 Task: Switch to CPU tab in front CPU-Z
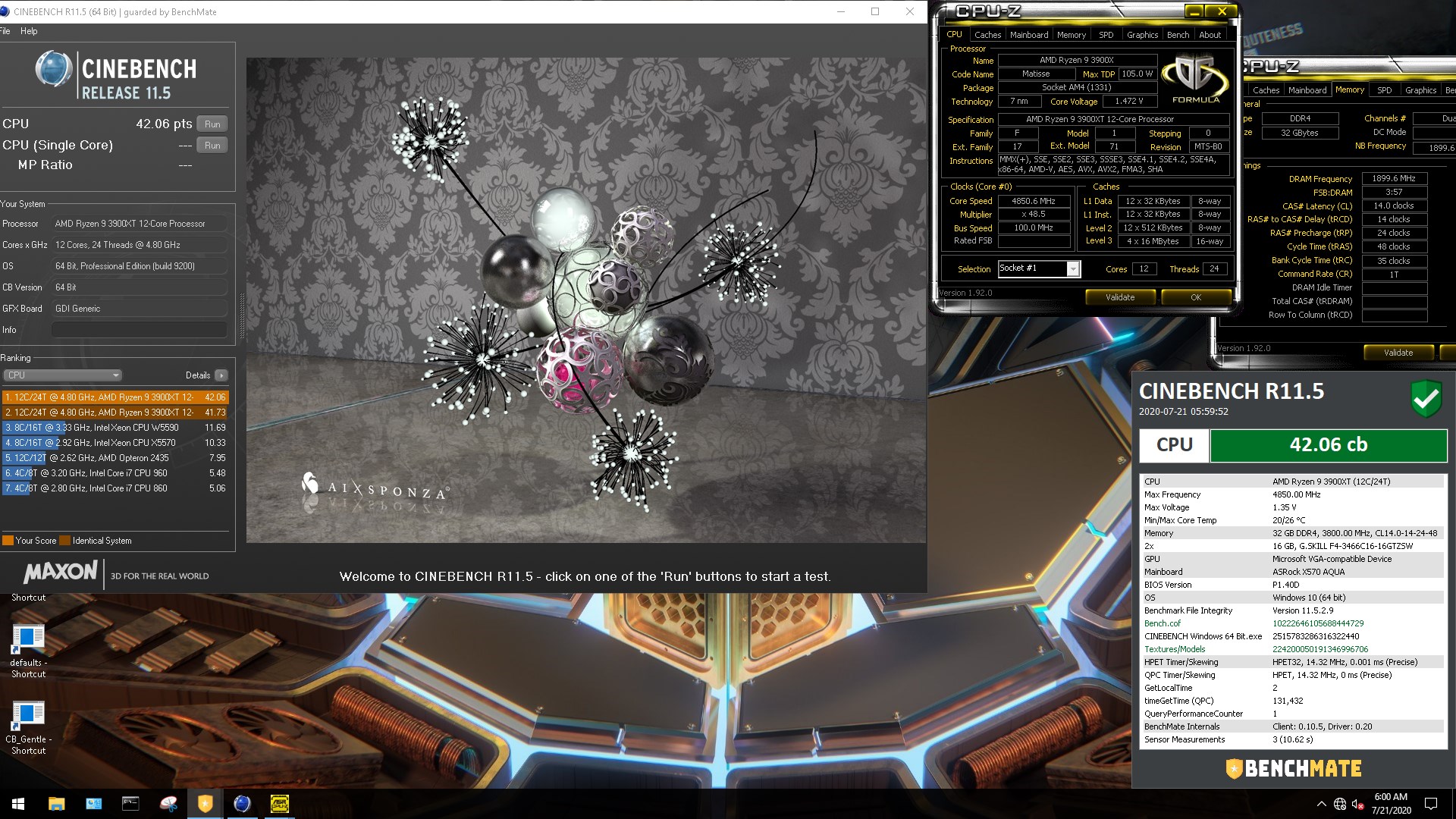pyautogui.click(x=954, y=35)
